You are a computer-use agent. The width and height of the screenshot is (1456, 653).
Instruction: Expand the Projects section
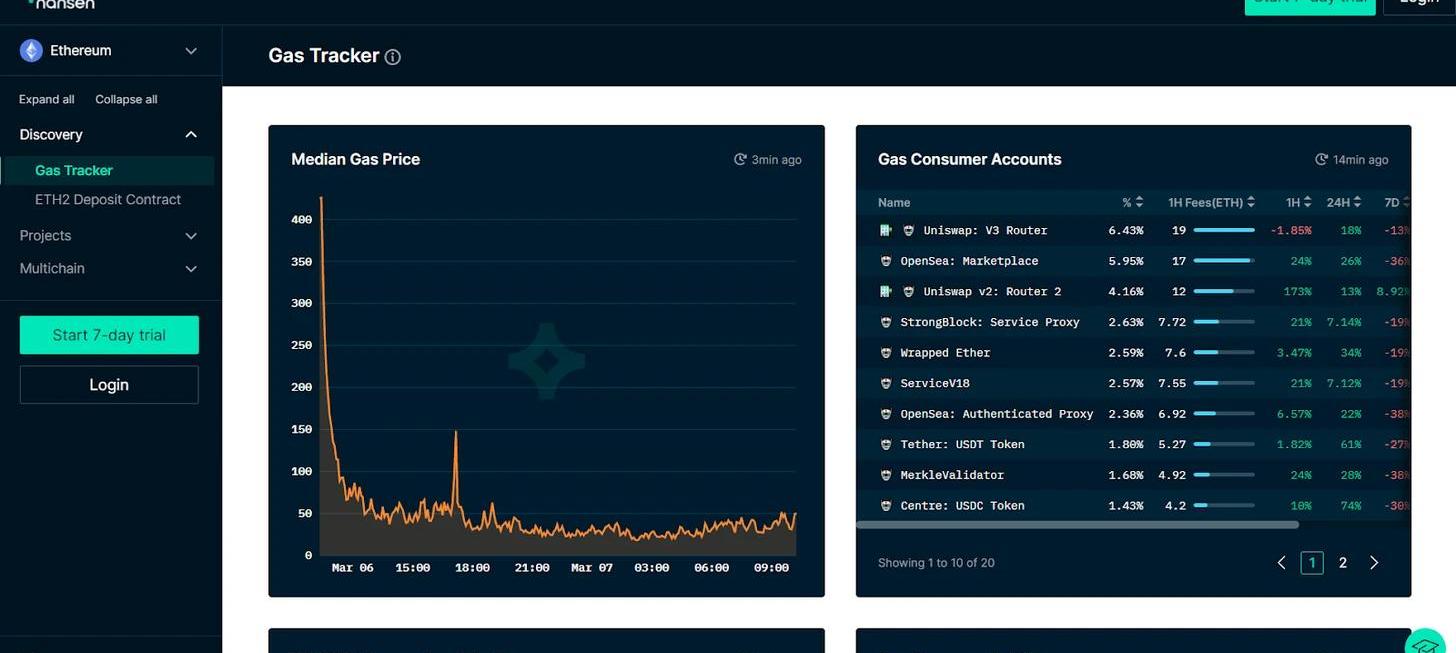(x=191, y=236)
